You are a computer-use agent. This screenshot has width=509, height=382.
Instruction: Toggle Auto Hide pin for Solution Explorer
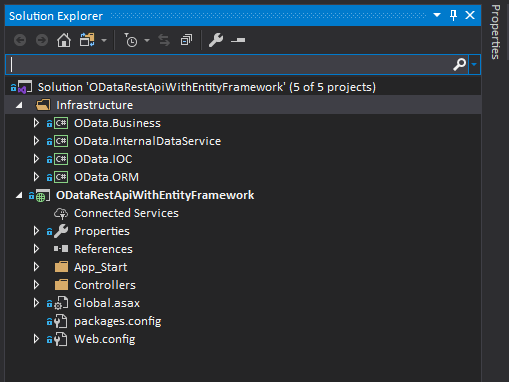tap(453, 15)
